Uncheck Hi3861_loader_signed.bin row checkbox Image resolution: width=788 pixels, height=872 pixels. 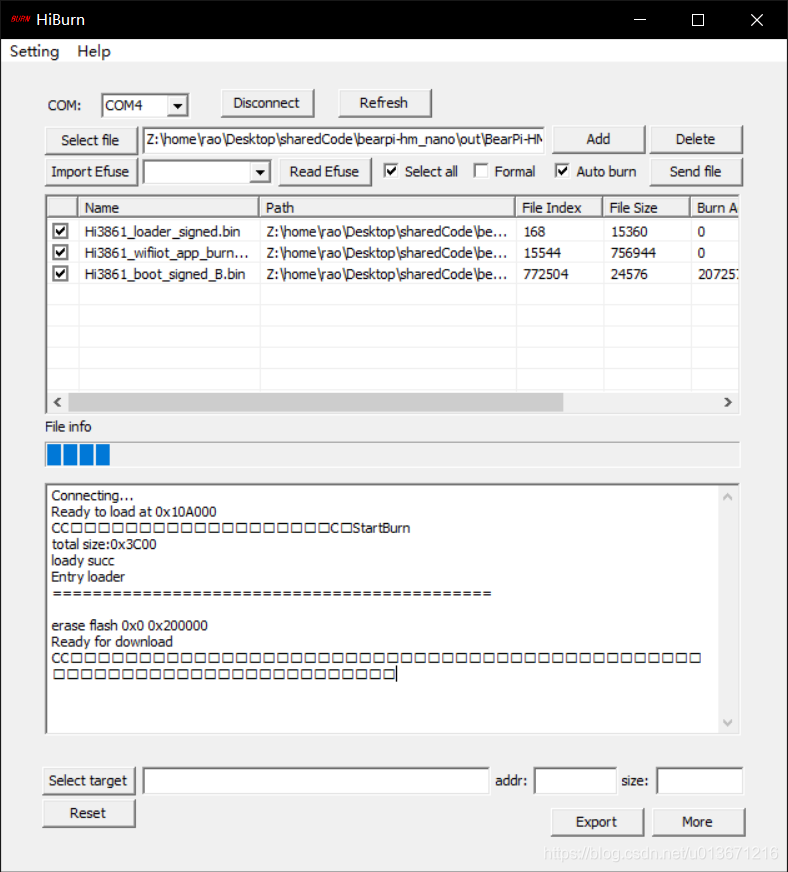(x=61, y=231)
